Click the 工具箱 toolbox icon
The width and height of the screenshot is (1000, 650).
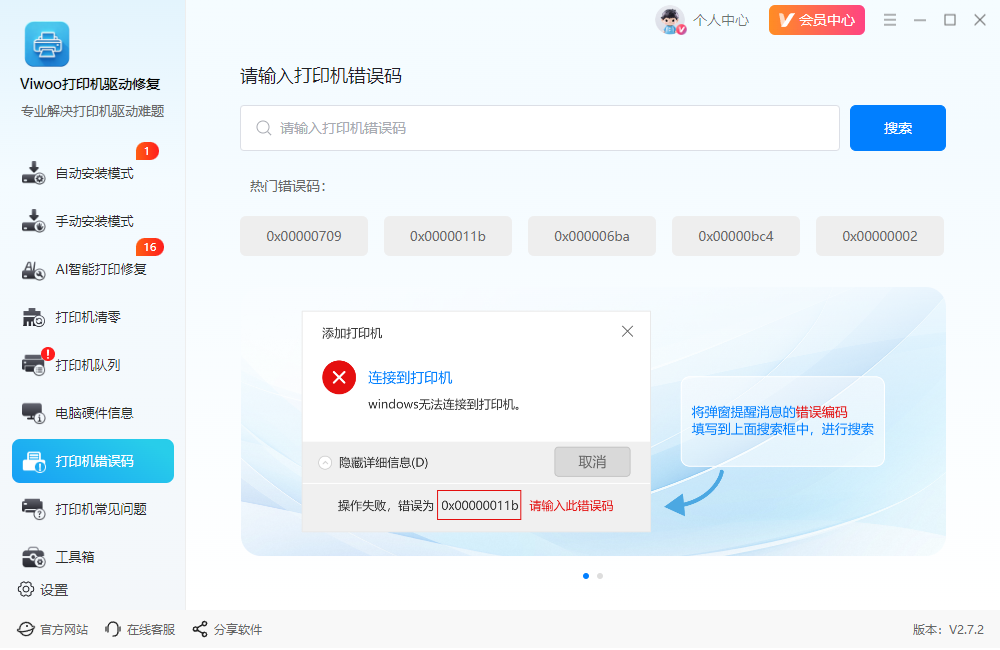point(33,557)
